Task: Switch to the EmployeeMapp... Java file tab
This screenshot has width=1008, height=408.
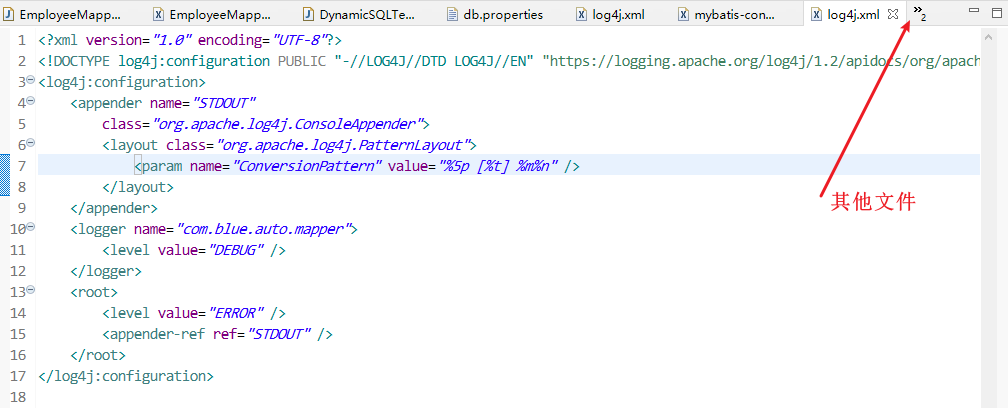Action: click(62, 13)
